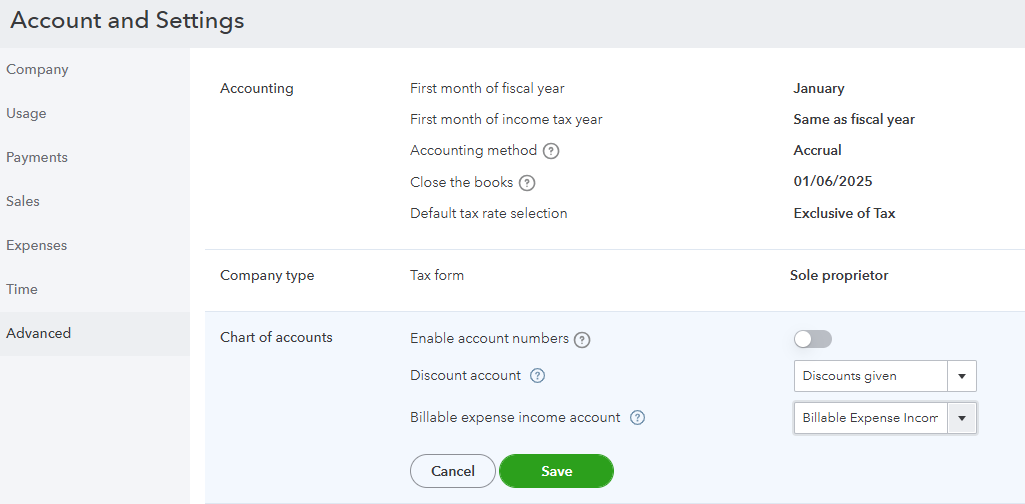Edit the Company type Sole proprietor row
The image size is (1025, 504).
click(614, 276)
